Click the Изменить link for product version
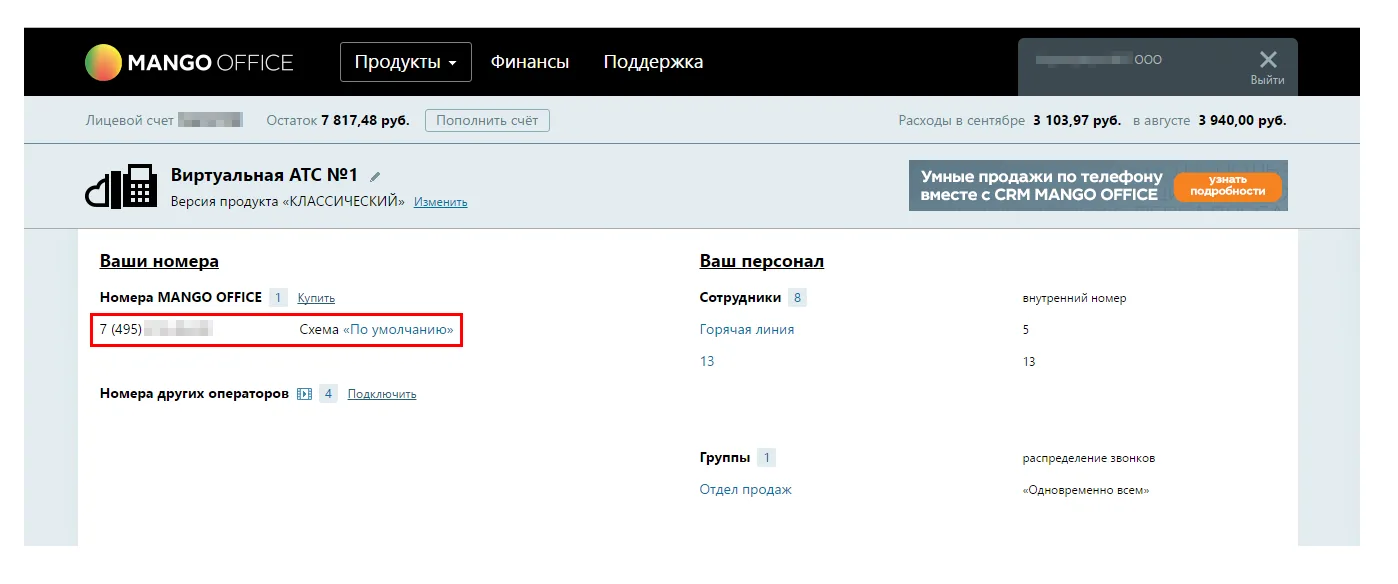The width and height of the screenshot is (1398, 584). [x=441, y=202]
